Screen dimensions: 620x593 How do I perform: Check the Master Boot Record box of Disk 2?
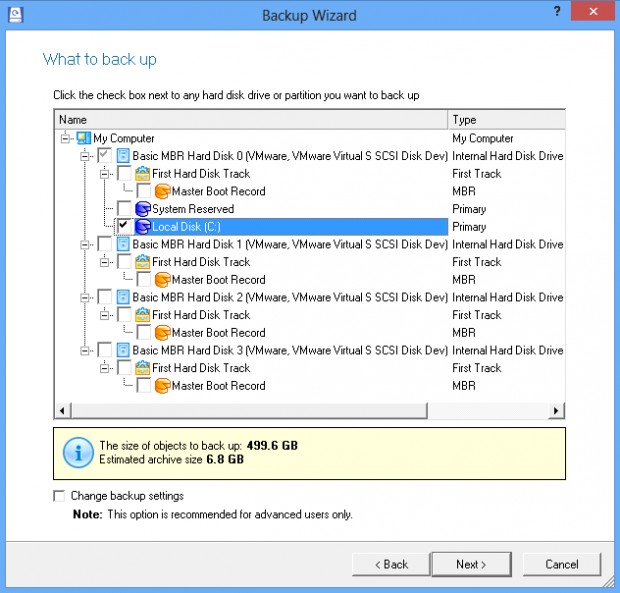[x=144, y=332]
